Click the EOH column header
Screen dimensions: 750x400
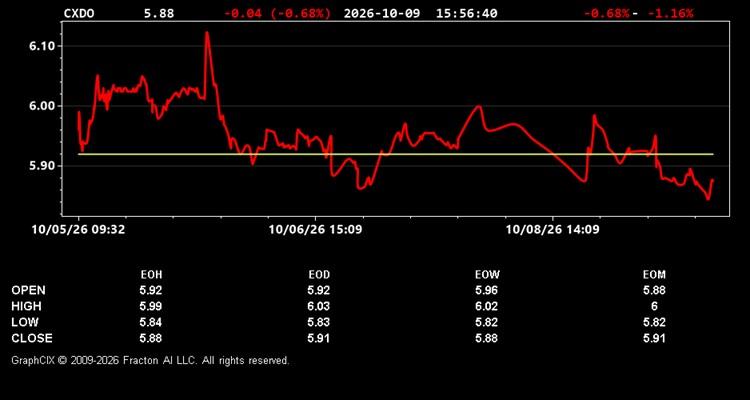[x=151, y=275]
